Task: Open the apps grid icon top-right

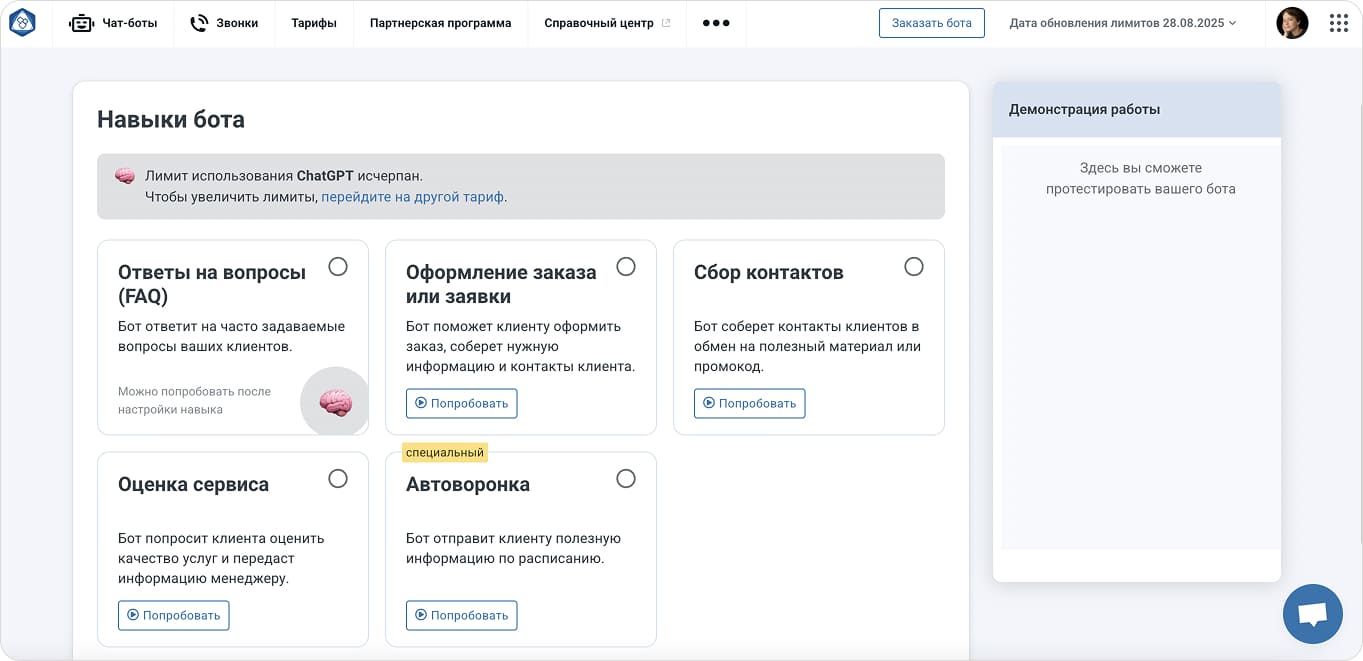Action: pos(1339,21)
